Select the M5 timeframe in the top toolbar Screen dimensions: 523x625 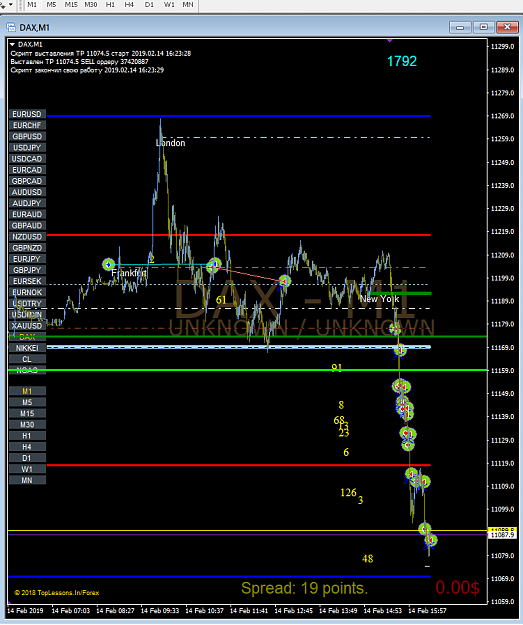[51, 5]
